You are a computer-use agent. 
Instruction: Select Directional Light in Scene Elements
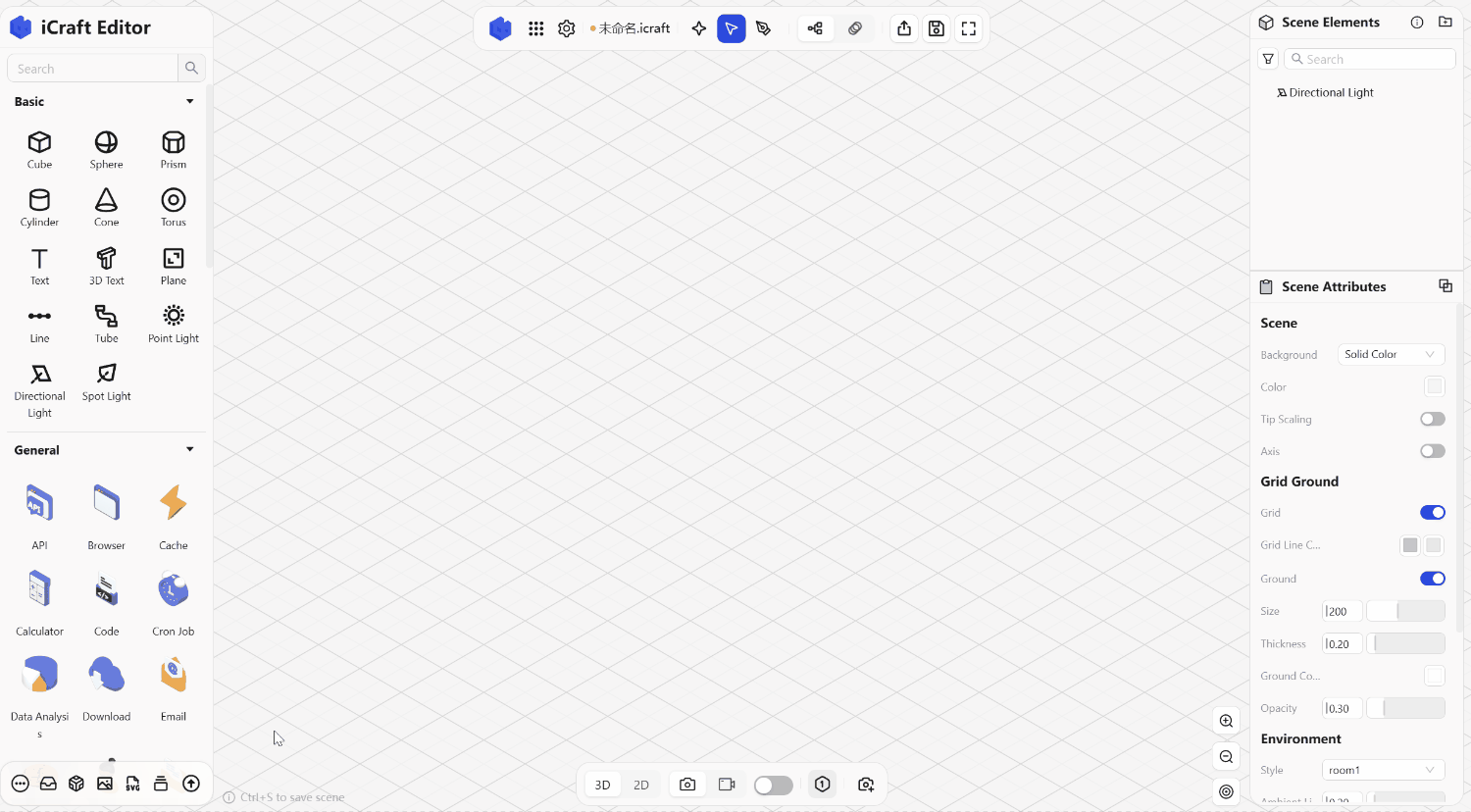pyautogui.click(x=1331, y=93)
